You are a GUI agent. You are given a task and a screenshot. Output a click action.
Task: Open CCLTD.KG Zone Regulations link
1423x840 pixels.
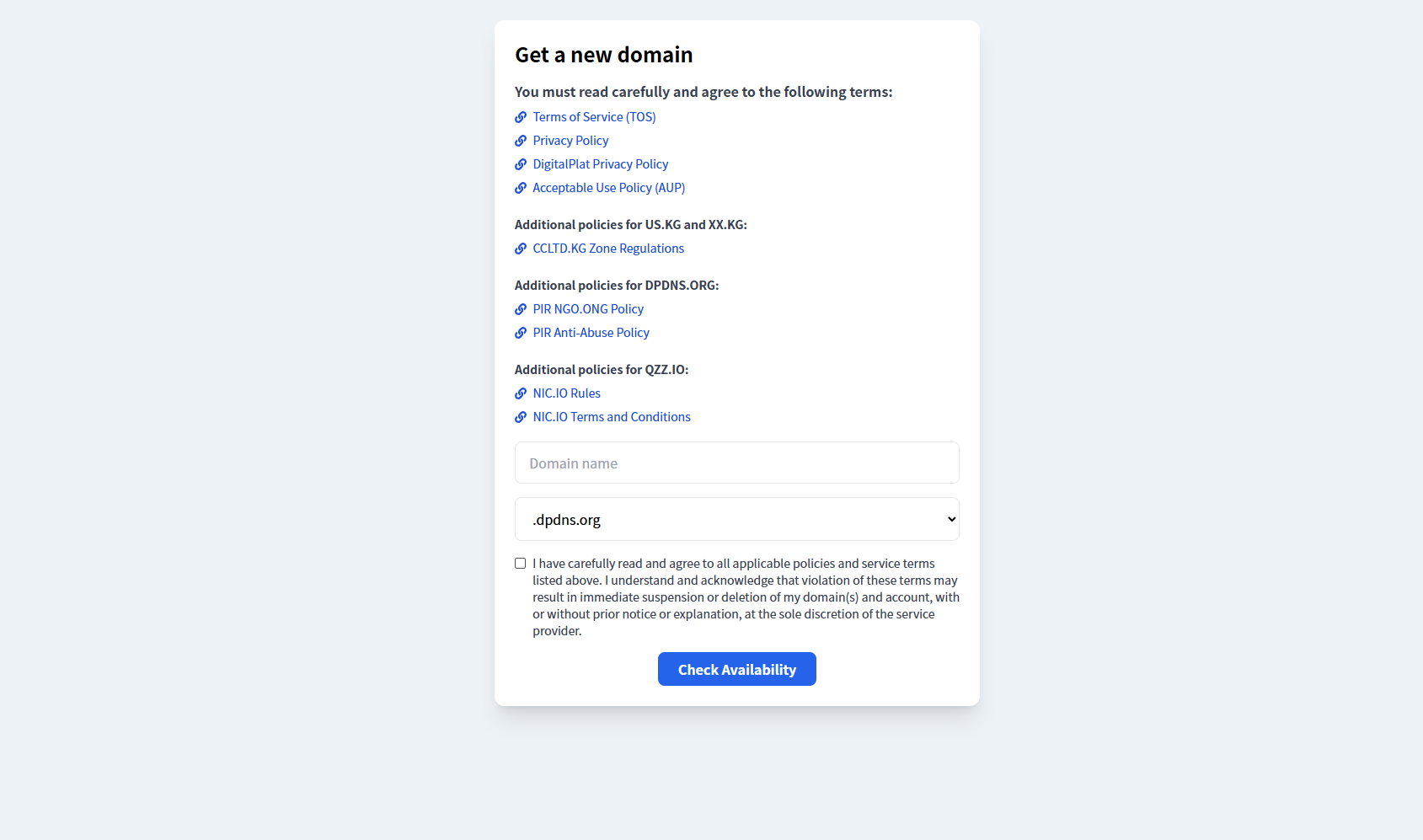click(x=608, y=249)
